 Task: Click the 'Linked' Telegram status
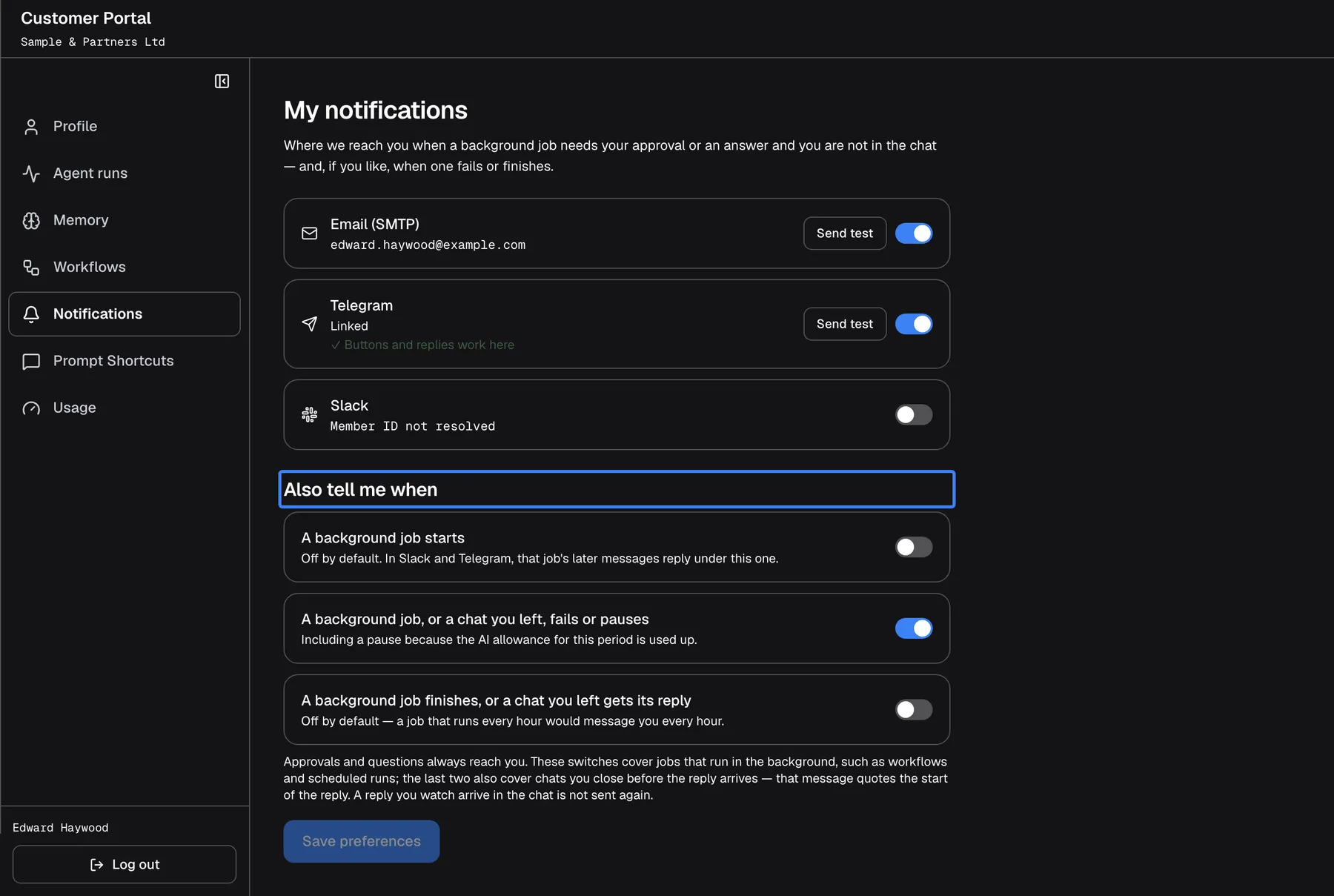coord(349,326)
